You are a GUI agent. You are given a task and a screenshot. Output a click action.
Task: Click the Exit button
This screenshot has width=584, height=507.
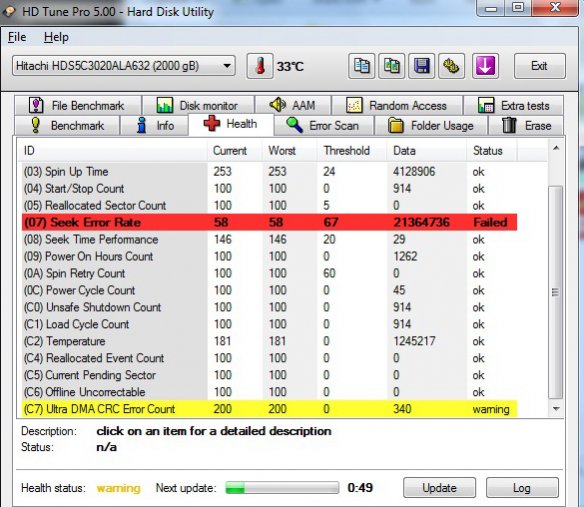click(x=540, y=66)
